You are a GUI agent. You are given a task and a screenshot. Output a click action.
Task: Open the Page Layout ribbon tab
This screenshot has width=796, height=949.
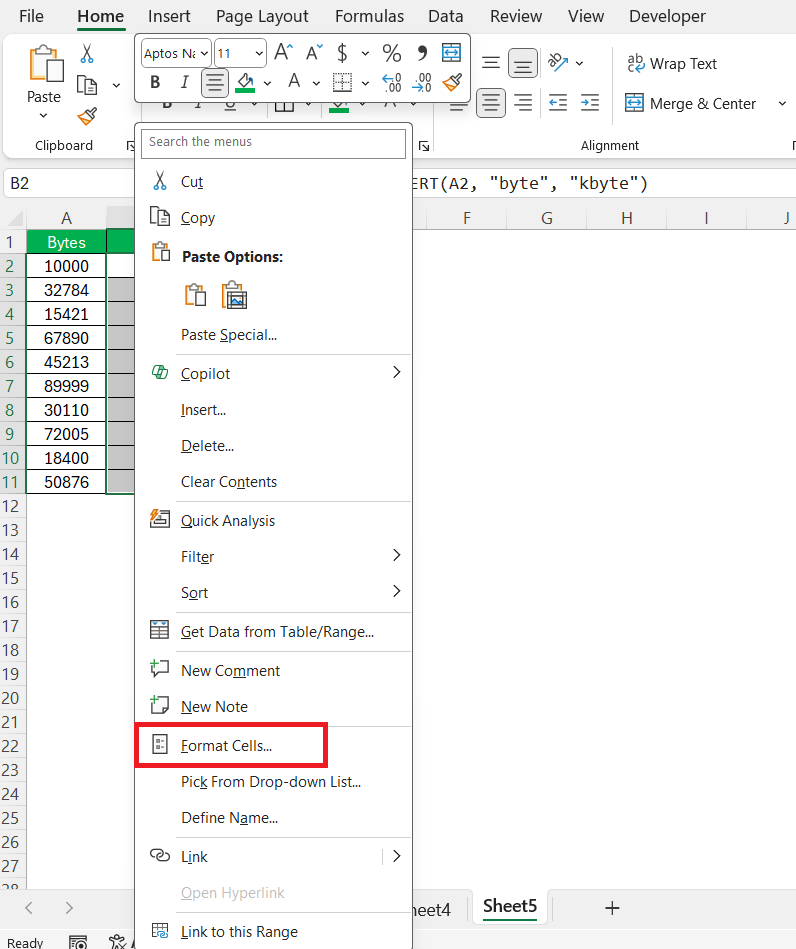coord(262,16)
